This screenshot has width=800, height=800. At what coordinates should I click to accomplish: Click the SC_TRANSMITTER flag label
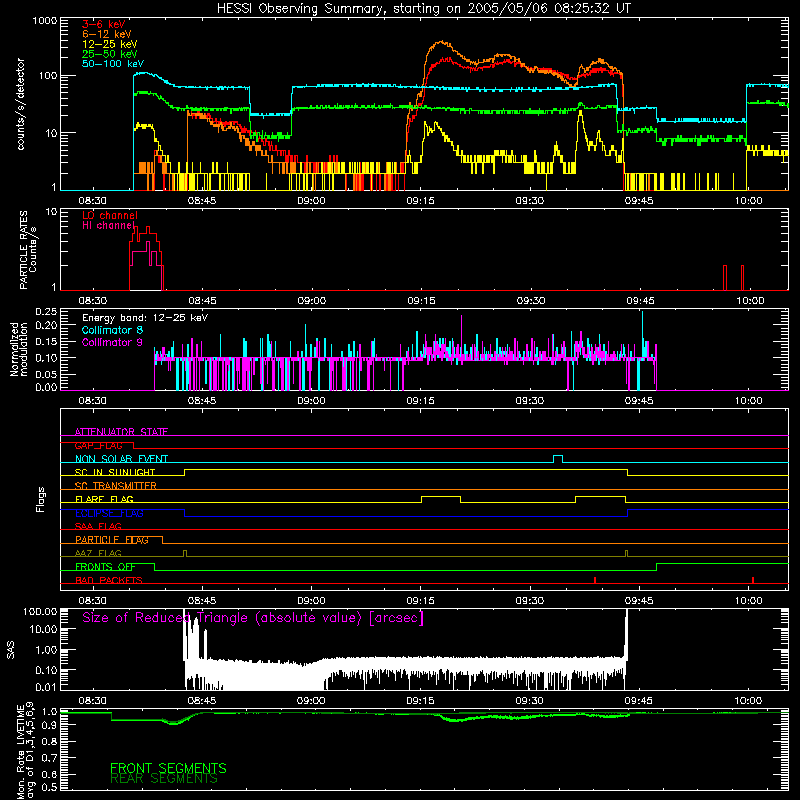(x=116, y=486)
